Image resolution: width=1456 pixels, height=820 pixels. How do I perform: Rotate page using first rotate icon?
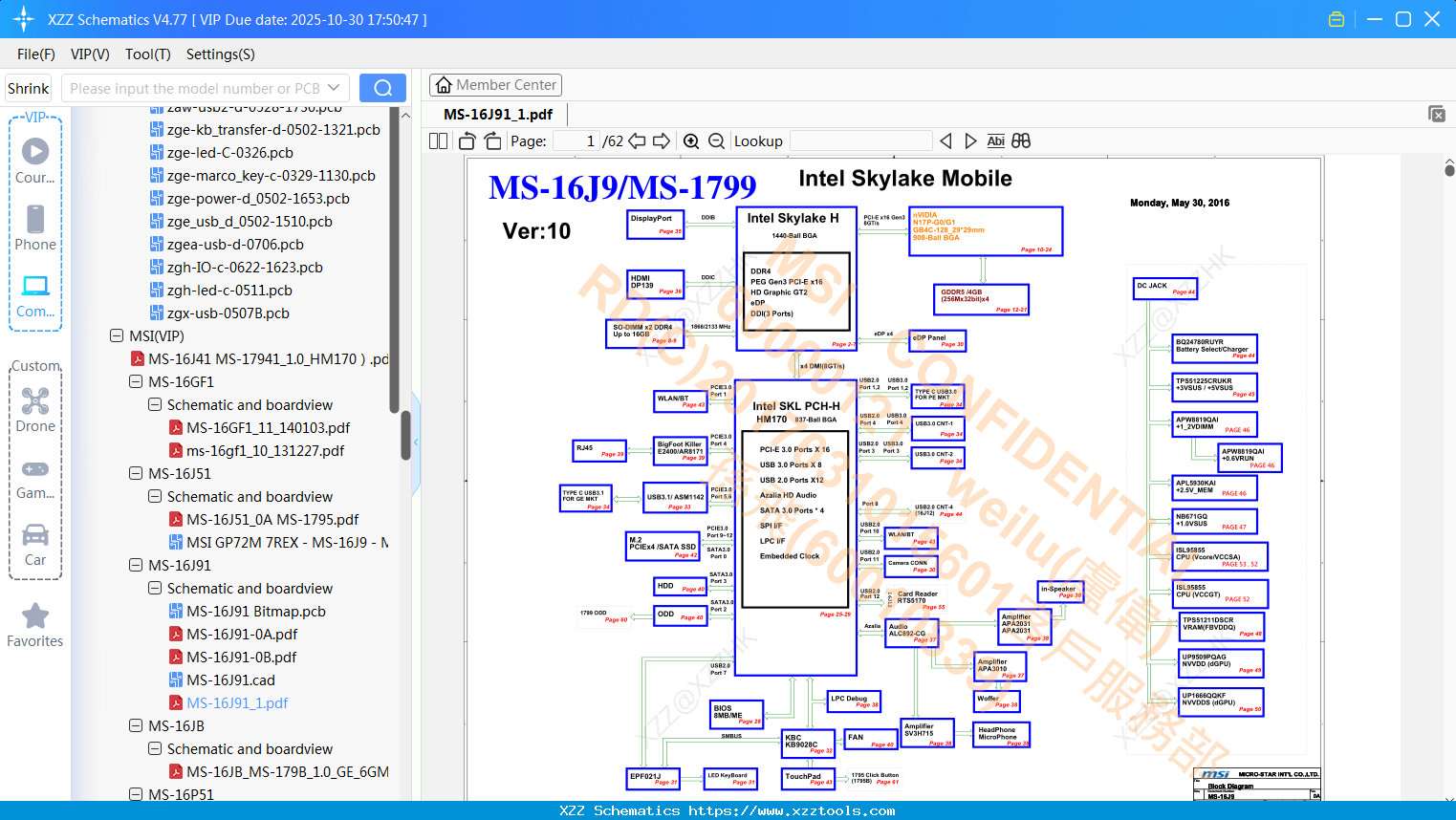point(467,141)
